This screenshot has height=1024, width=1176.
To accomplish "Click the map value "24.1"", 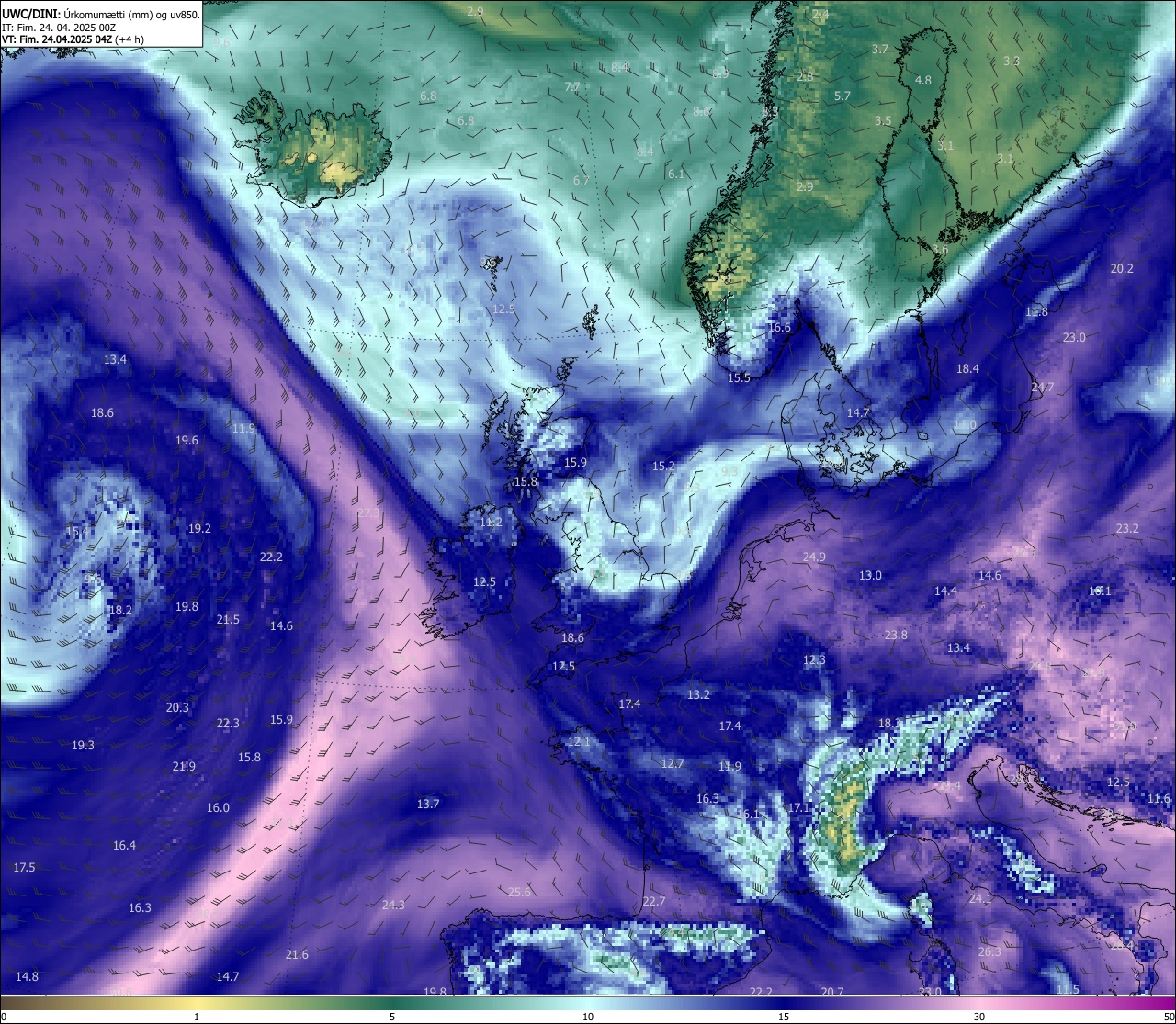I will (x=980, y=898).
